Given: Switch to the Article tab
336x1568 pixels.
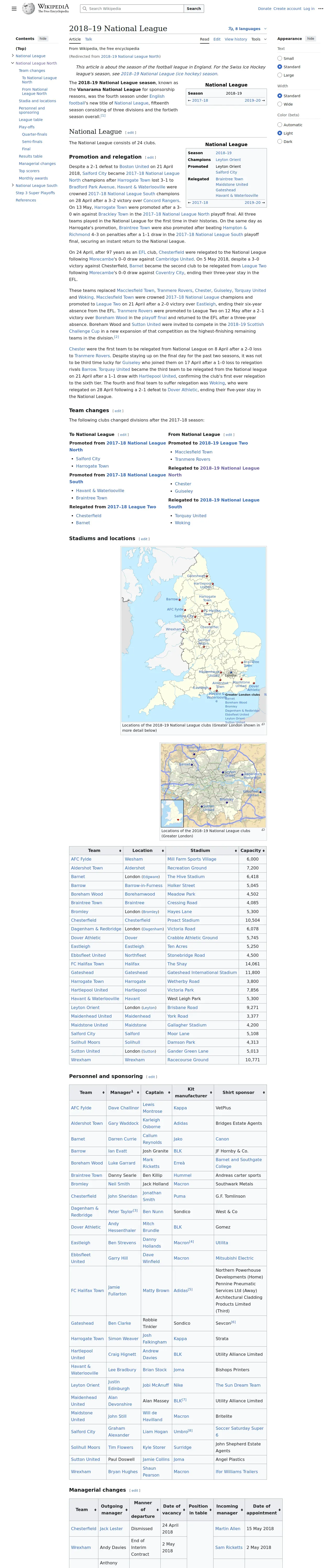Looking at the screenshot, I should pos(75,39).
